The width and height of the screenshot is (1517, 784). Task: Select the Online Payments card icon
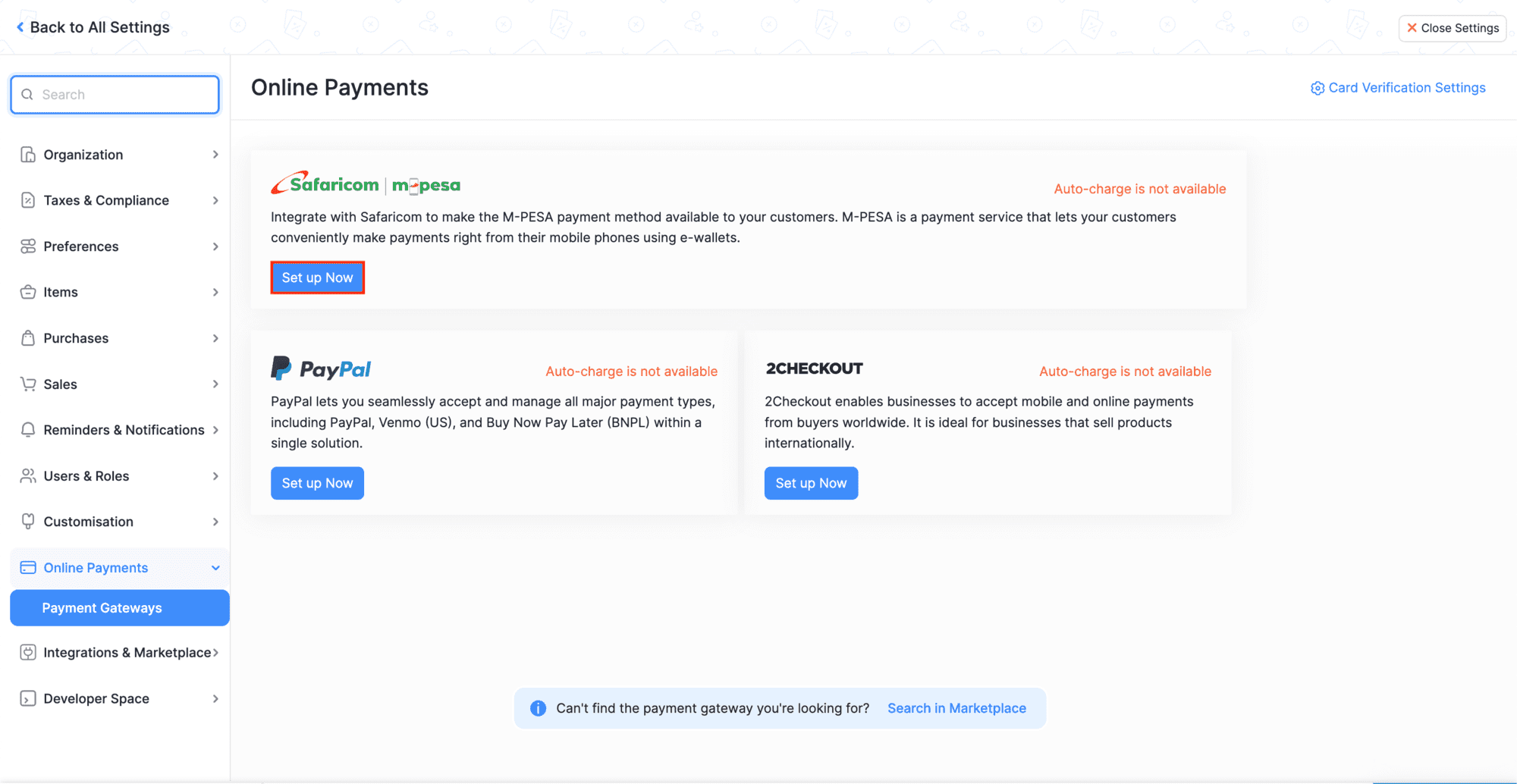[x=28, y=567]
